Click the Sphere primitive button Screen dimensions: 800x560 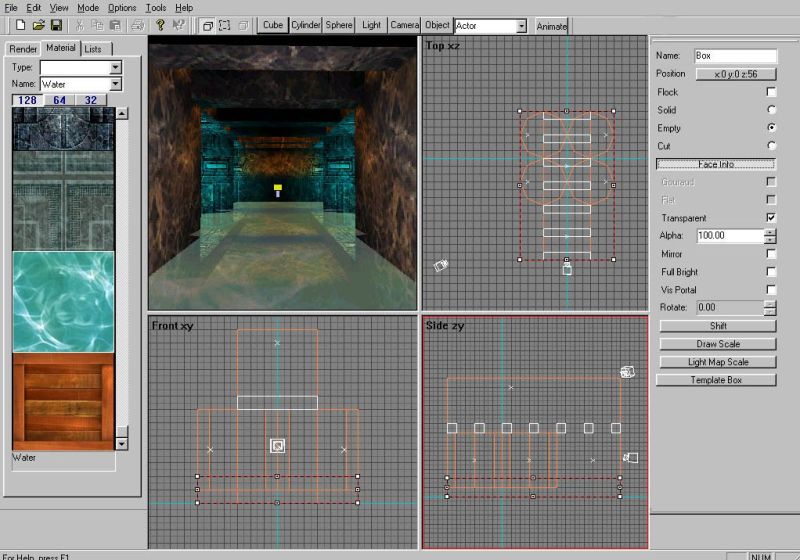point(339,25)
